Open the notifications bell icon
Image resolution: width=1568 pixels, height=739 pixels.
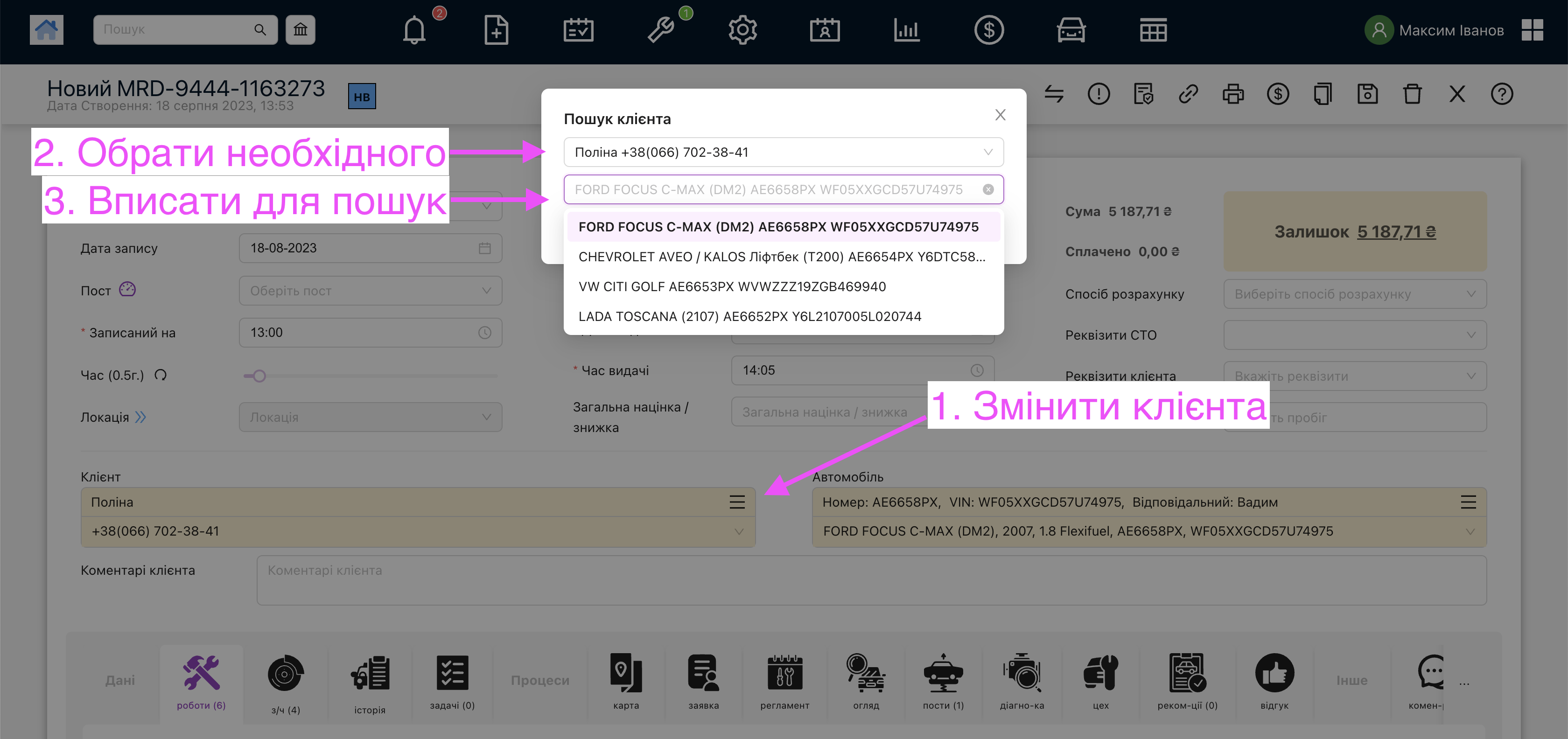click(x=414, y=30)
